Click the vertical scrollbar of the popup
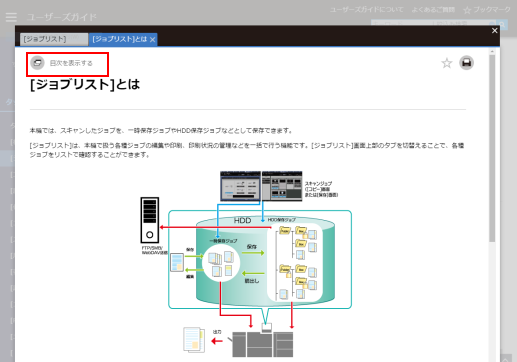Image resolution: width=517 pixels, height=362 pixels. 492,148
